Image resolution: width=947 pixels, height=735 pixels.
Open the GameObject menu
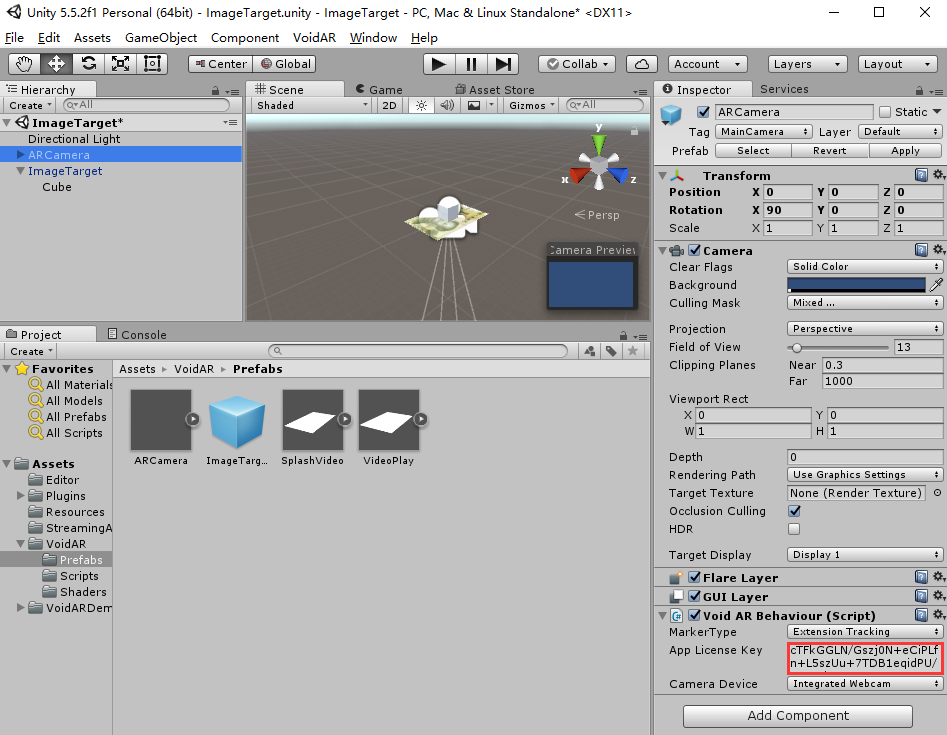pos(161,37)
